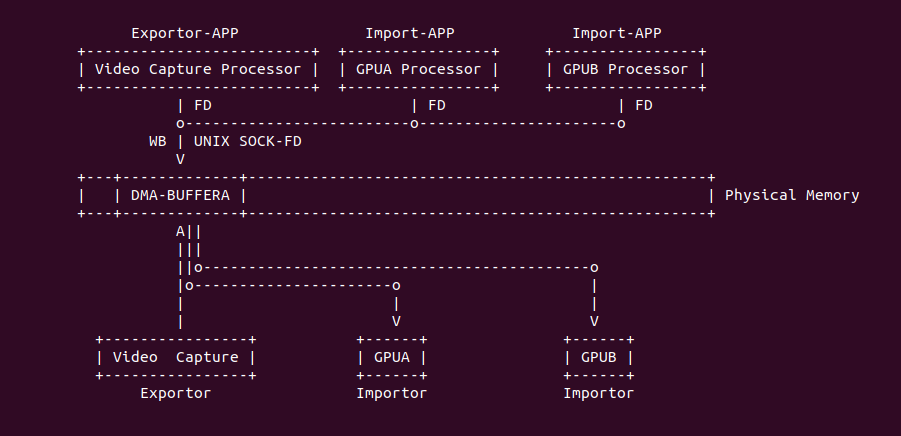901x436 pixels.
Task: Select the bottom Video Capture box
Action: pyautogui.click(x=176, y=357)
